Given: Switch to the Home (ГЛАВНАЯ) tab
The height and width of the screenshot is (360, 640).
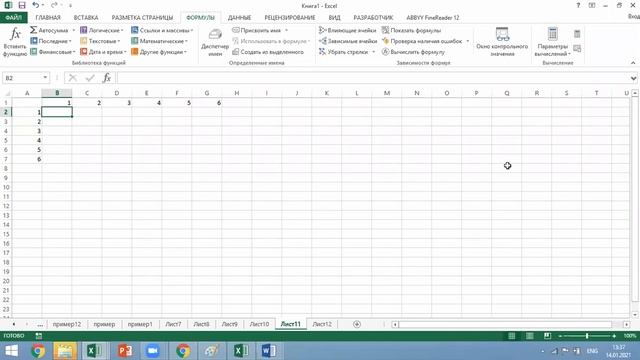Looking at the screenshot, I should pos(48,18).
